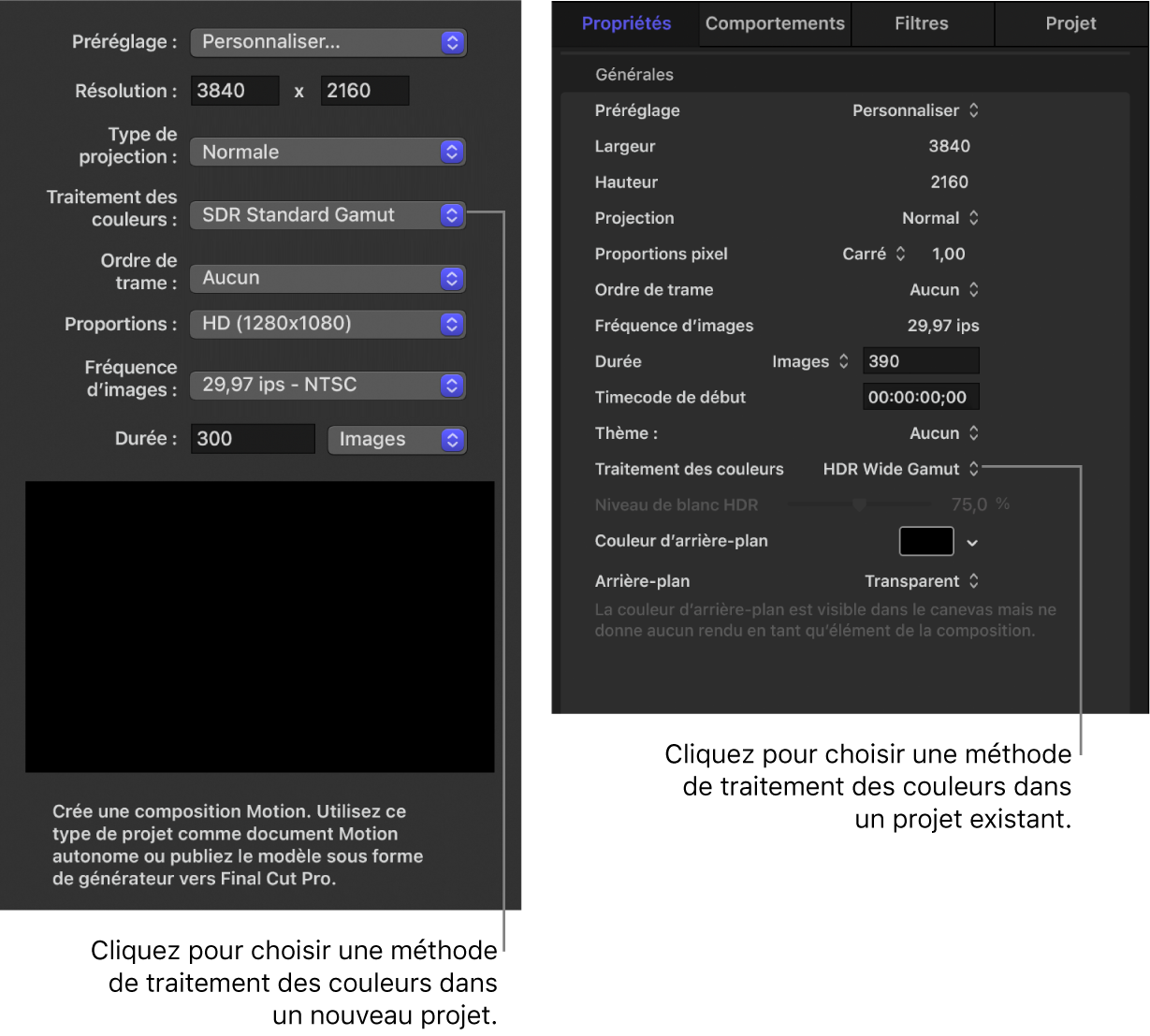
Task: Choose a Traitement des couleurs for the new project
Action: click(x=328, y=214)
